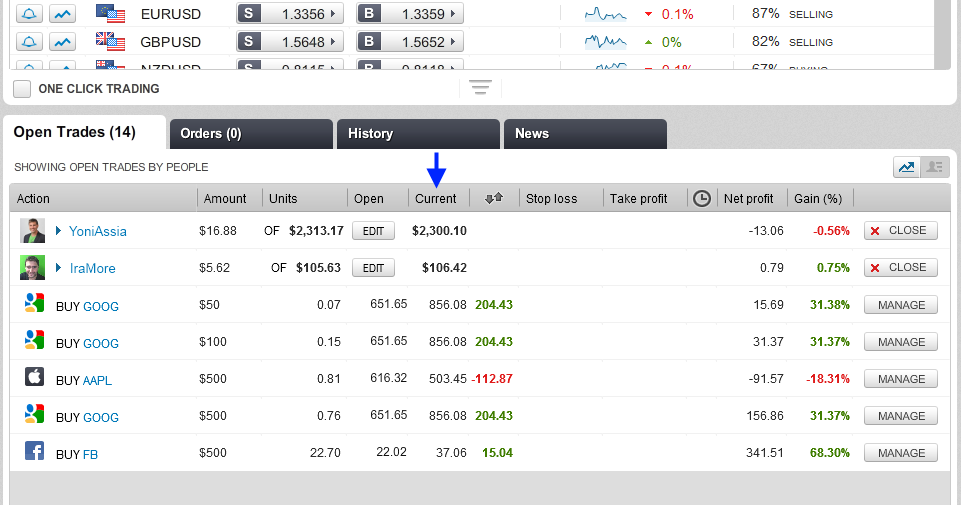Sort by the Open column header
Viewport: 961px width, 505px height.
[368, 199]
